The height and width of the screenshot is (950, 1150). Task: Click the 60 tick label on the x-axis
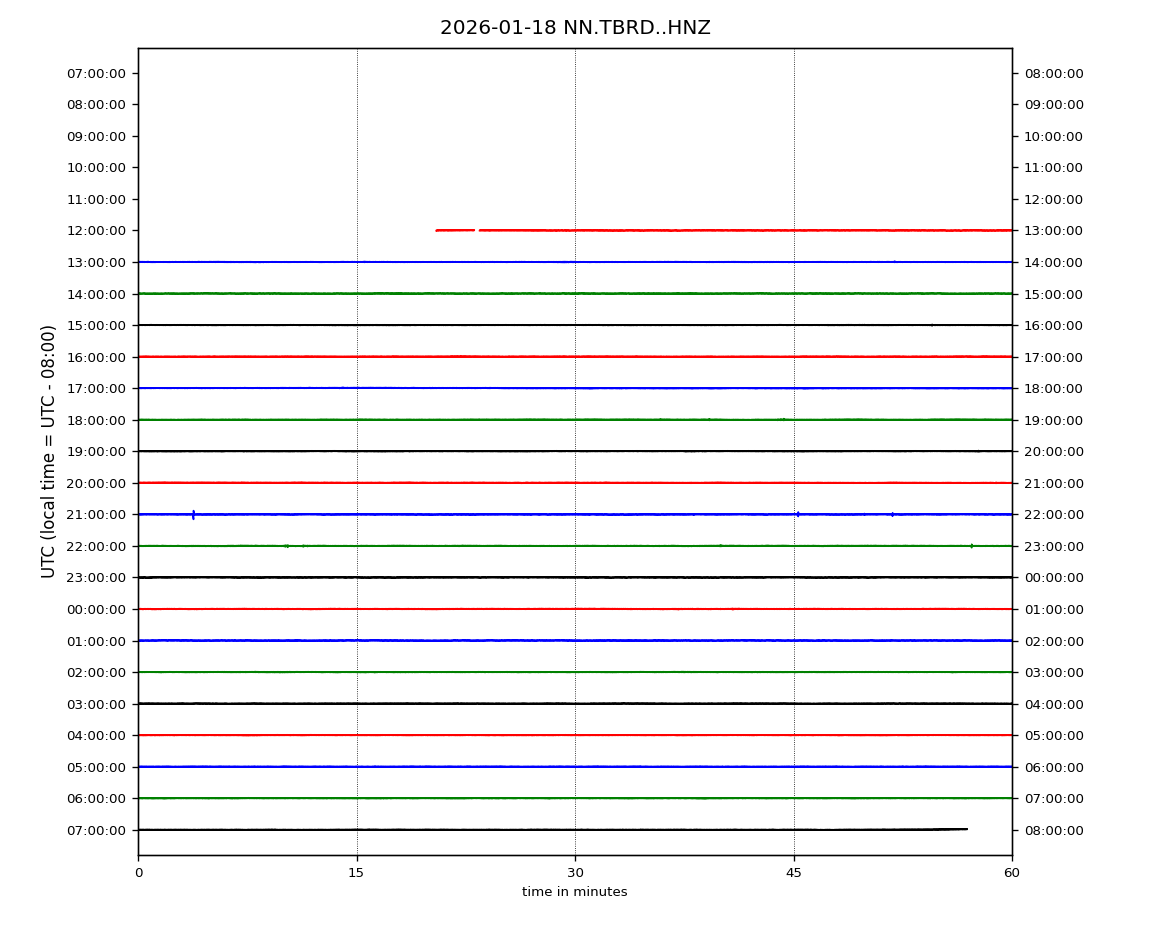(x=1012, y=873)
